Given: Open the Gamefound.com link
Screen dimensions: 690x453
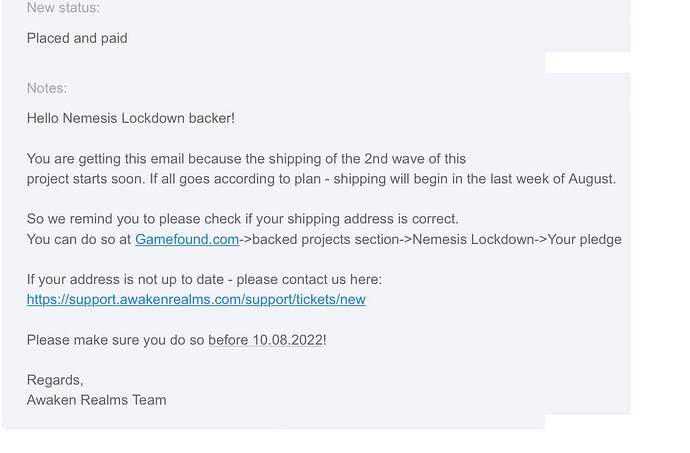Looking at the screenshot, I should (x=187, y=239).
